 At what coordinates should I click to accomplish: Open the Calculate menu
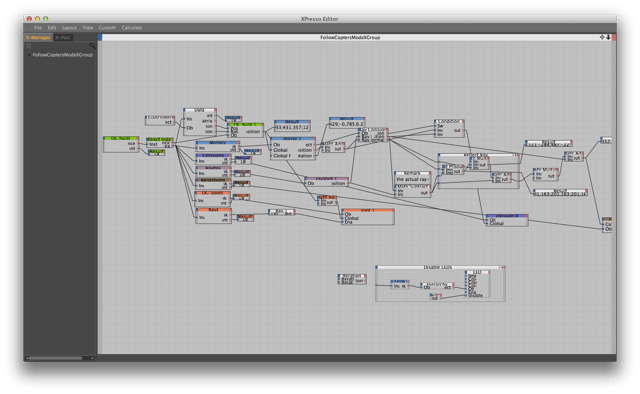132,28
